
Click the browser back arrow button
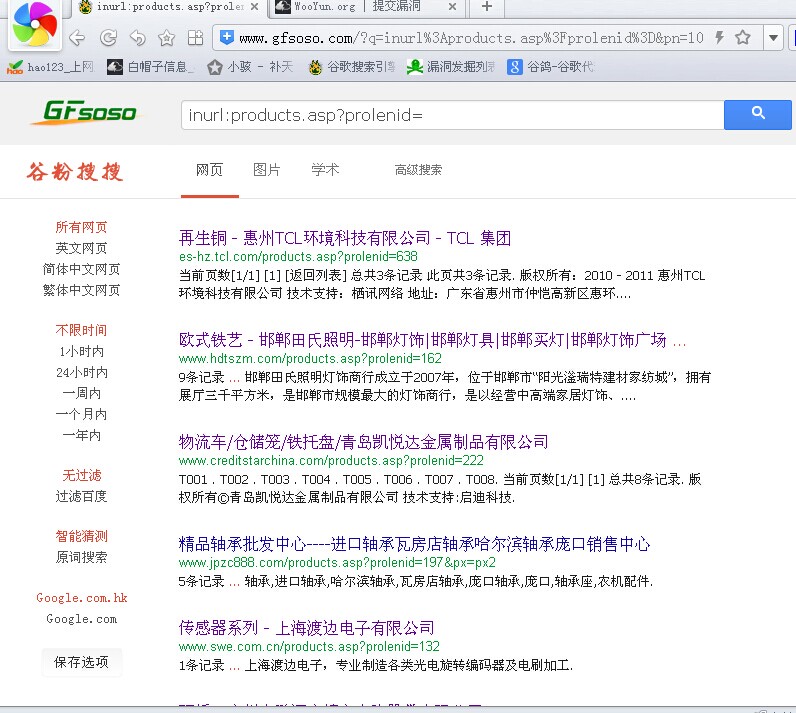[x=77, y=38]
